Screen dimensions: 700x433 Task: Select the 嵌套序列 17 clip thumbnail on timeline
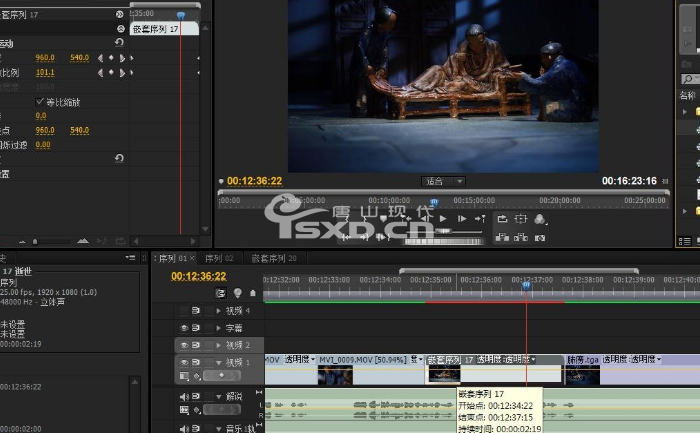[444, 374]
